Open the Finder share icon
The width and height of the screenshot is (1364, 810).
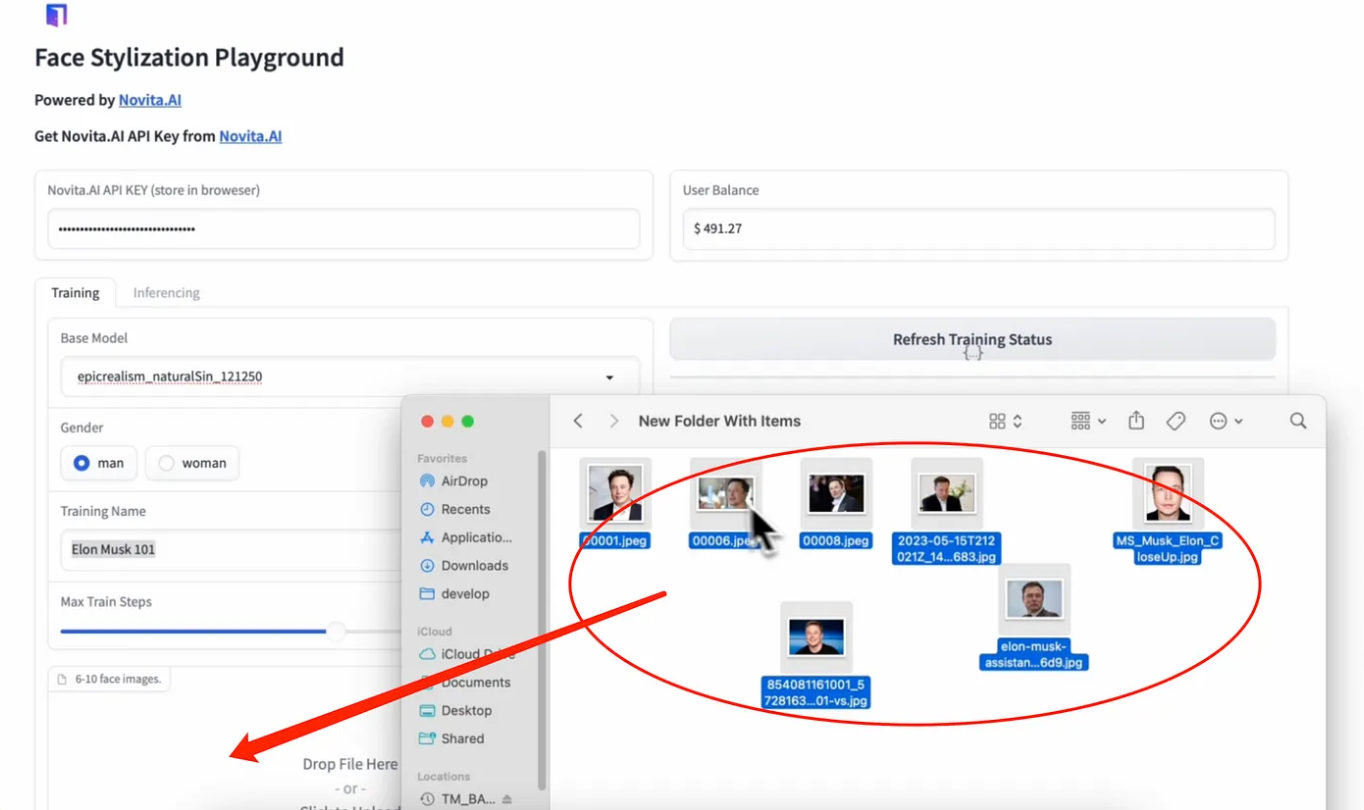[x=1136, y=421]
